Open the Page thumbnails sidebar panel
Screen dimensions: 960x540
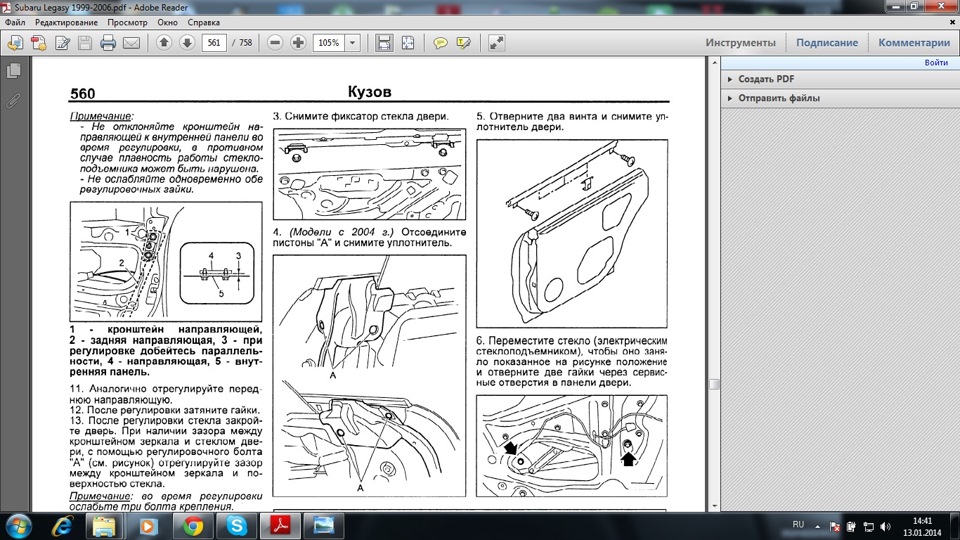[x=13, y=71]
